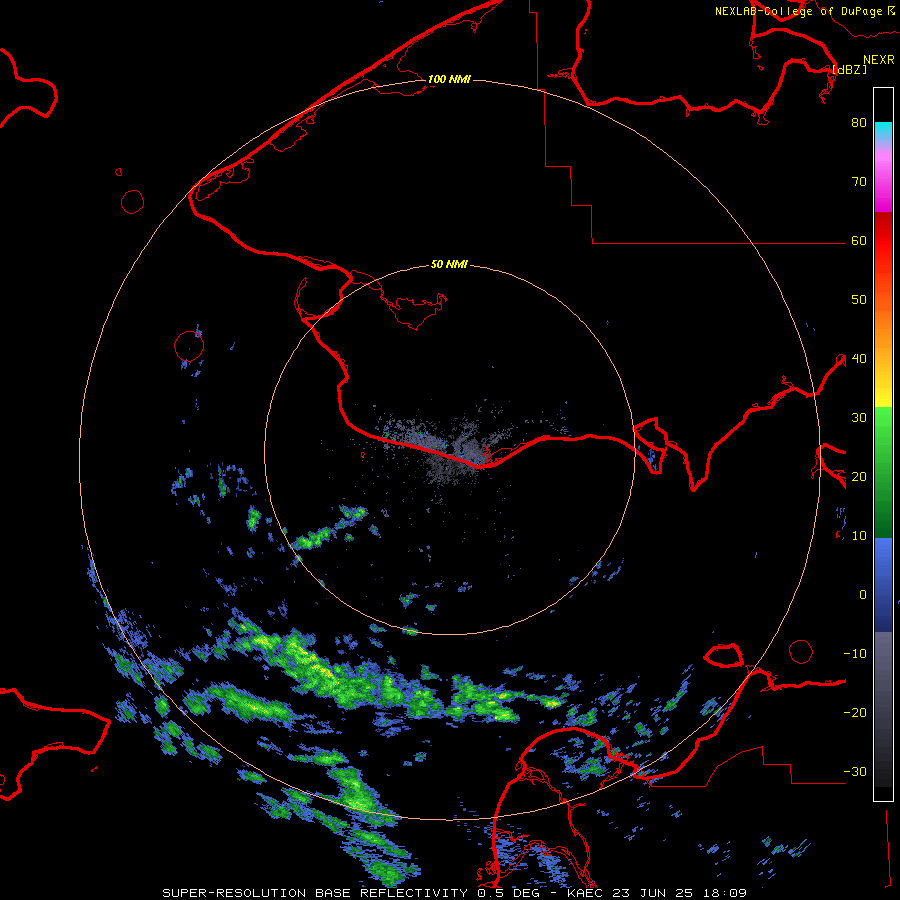Click the 50 NMI range ring label
This screenshot has height=900, width=900.
pyautogui.click(x=449, y=265)
